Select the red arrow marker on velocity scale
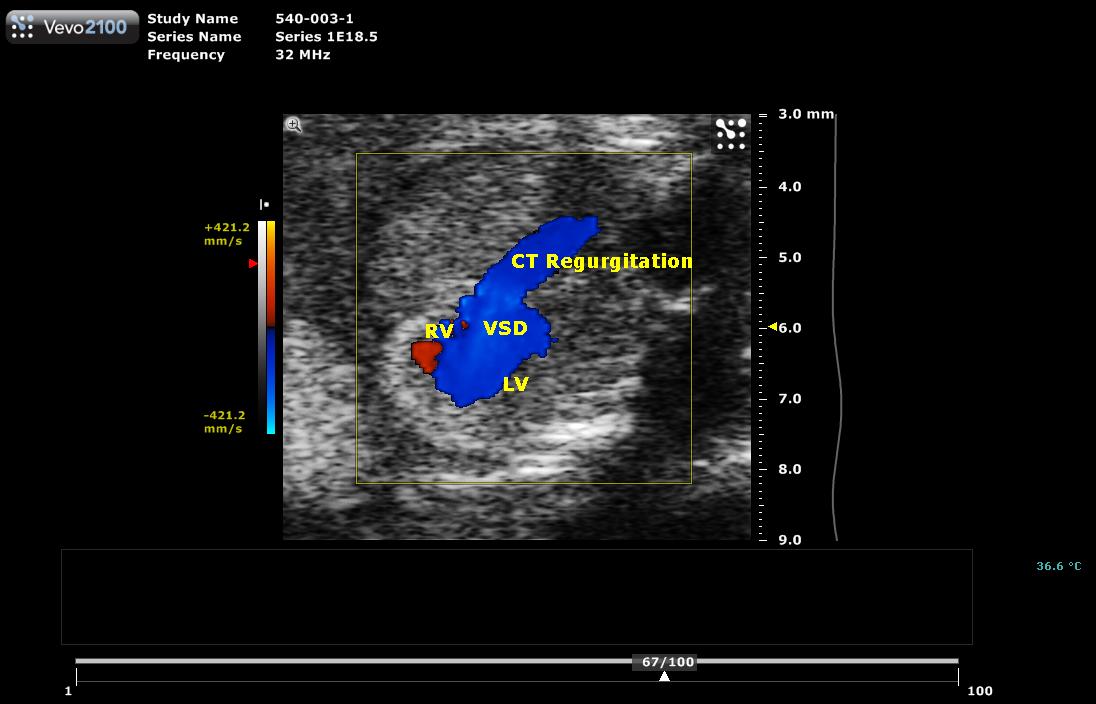 [253, 264]
